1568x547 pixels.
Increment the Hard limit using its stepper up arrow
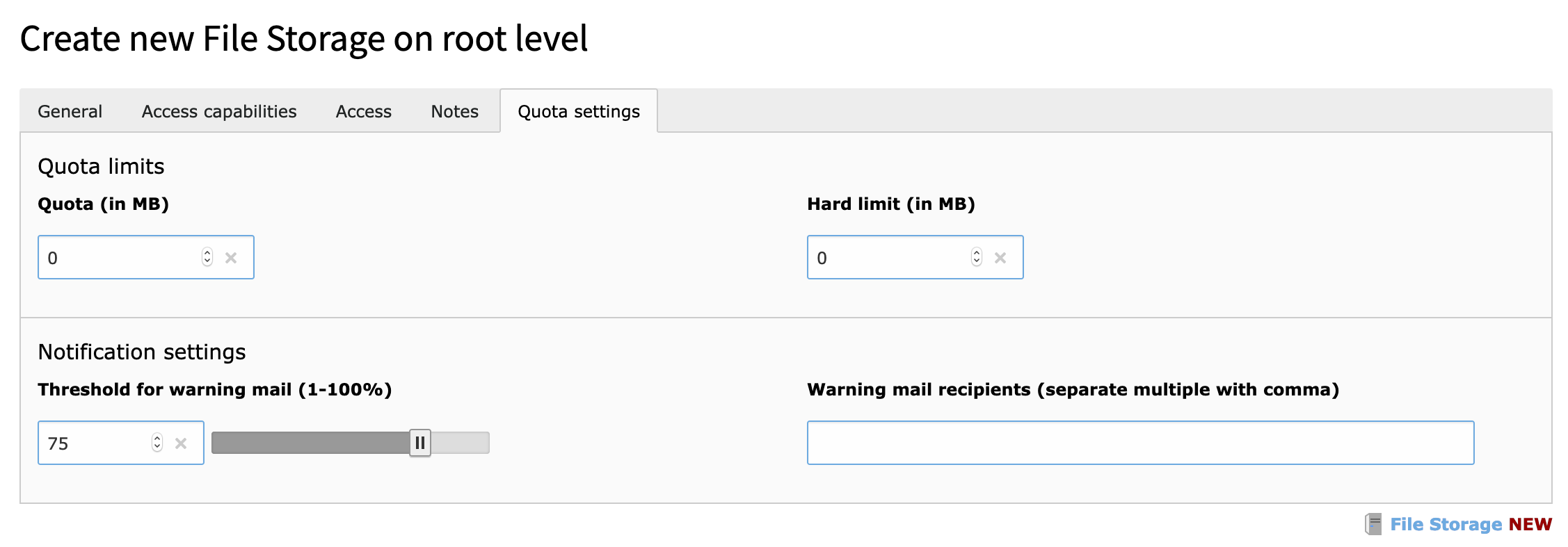pos(976,253)
